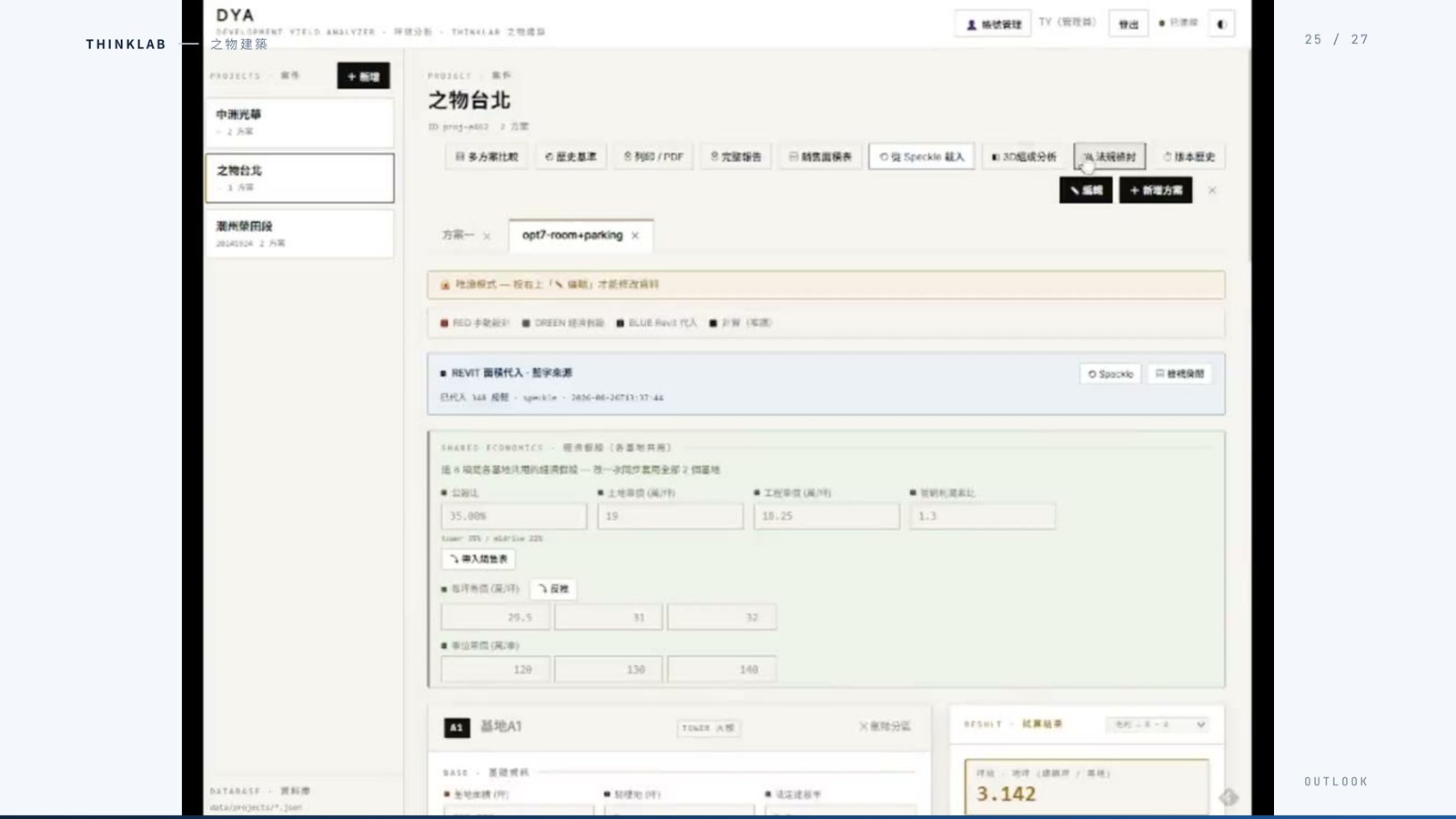Toggle the dark mode theme icon
The image size is (1456, 819).
(x=1222, y=25)
